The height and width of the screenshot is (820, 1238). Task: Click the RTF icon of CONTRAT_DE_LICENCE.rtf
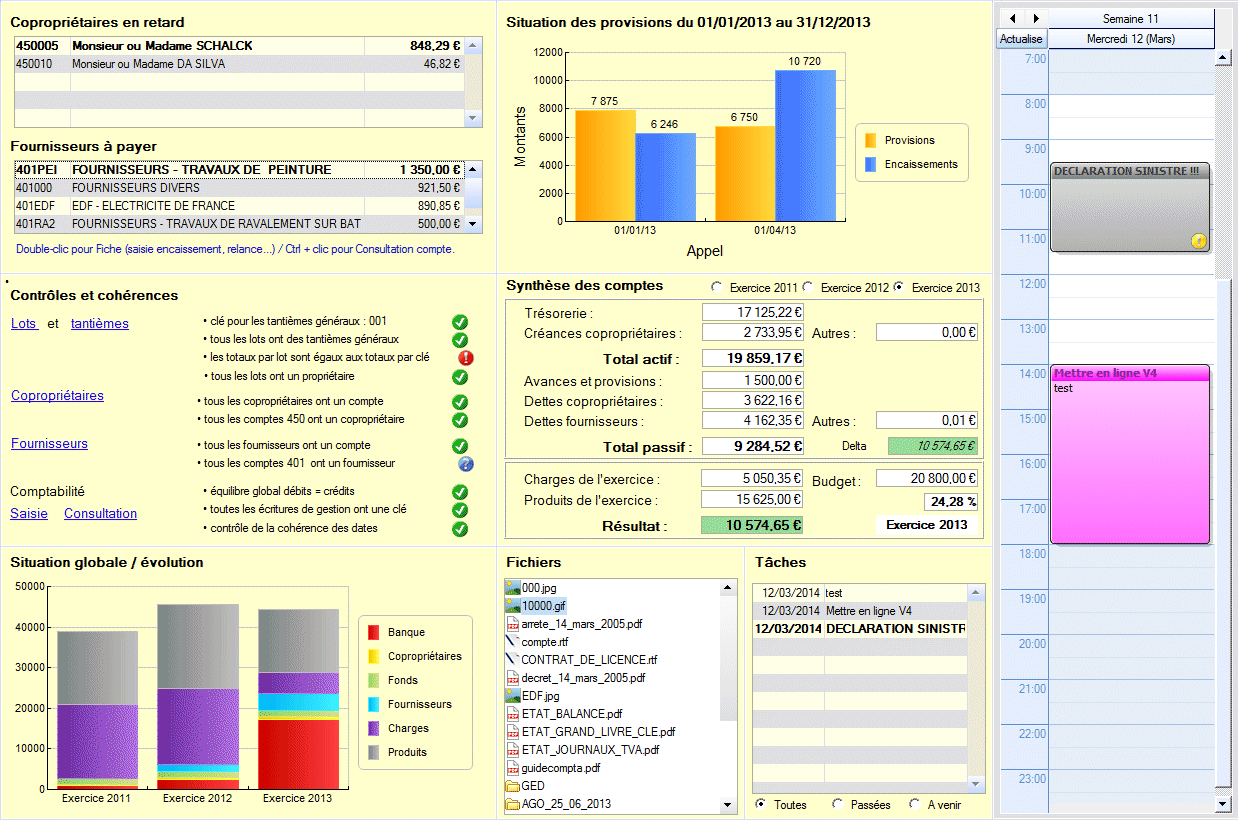513,660
